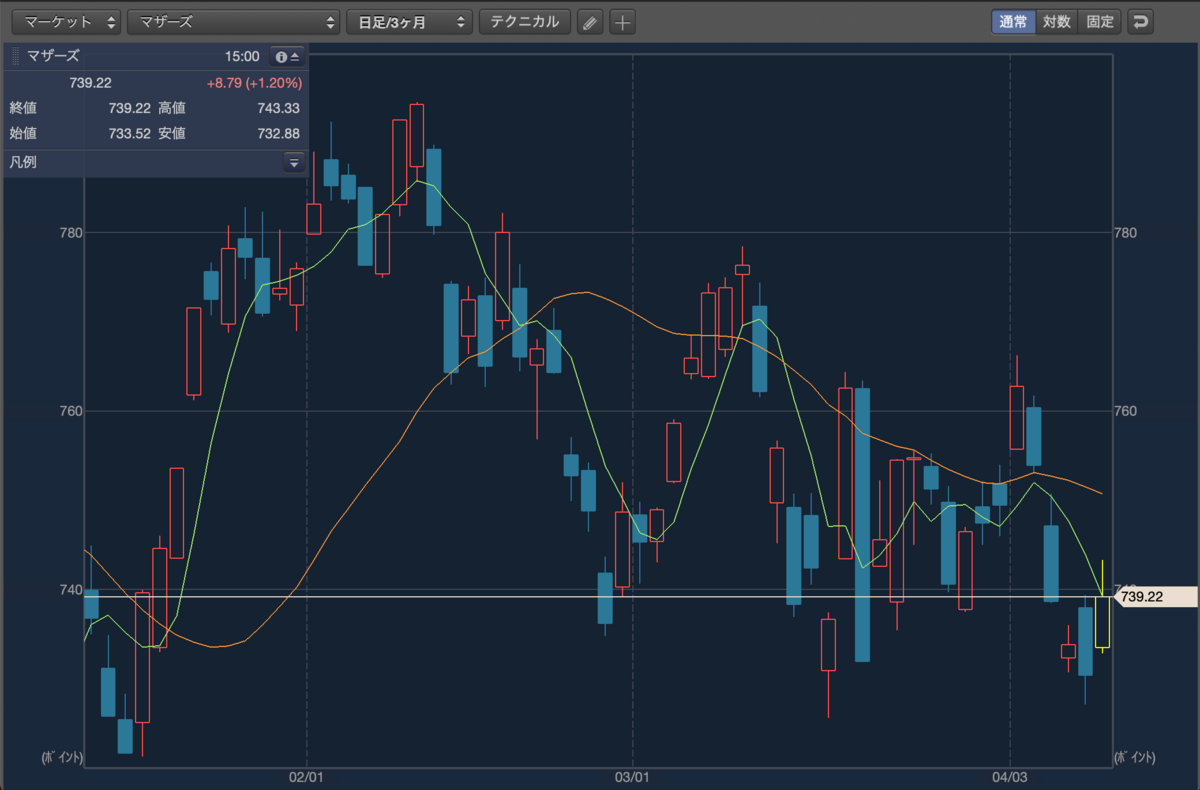1200x790 pixels.
Task: Click the 739.22 current price tag
Action: click(1154, 597)
